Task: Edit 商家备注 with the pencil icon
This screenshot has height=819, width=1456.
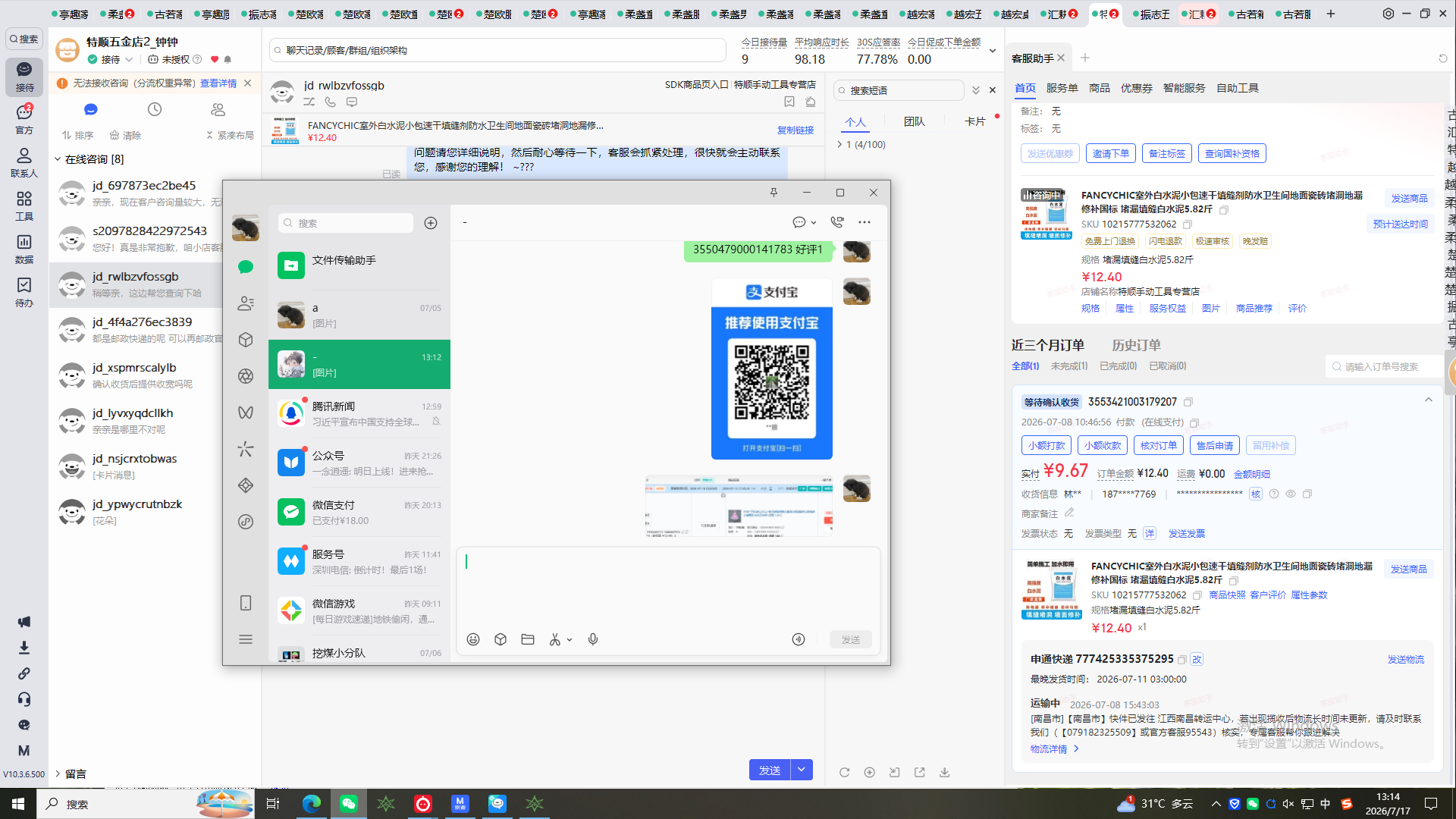Action: pos(1069,513)
